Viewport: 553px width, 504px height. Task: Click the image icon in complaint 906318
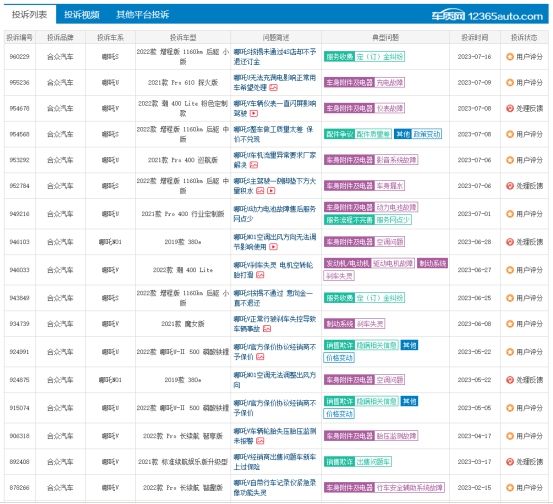260,441
